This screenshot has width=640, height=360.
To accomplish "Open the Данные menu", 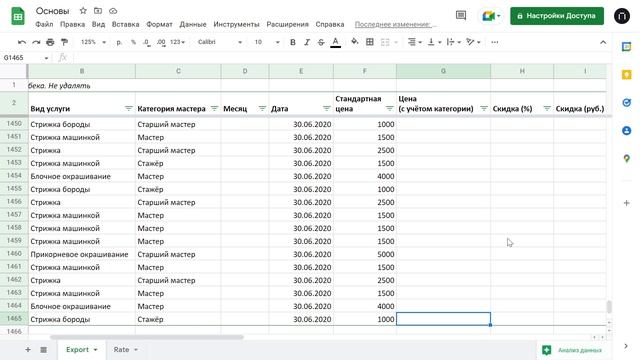I will point(193,24).
